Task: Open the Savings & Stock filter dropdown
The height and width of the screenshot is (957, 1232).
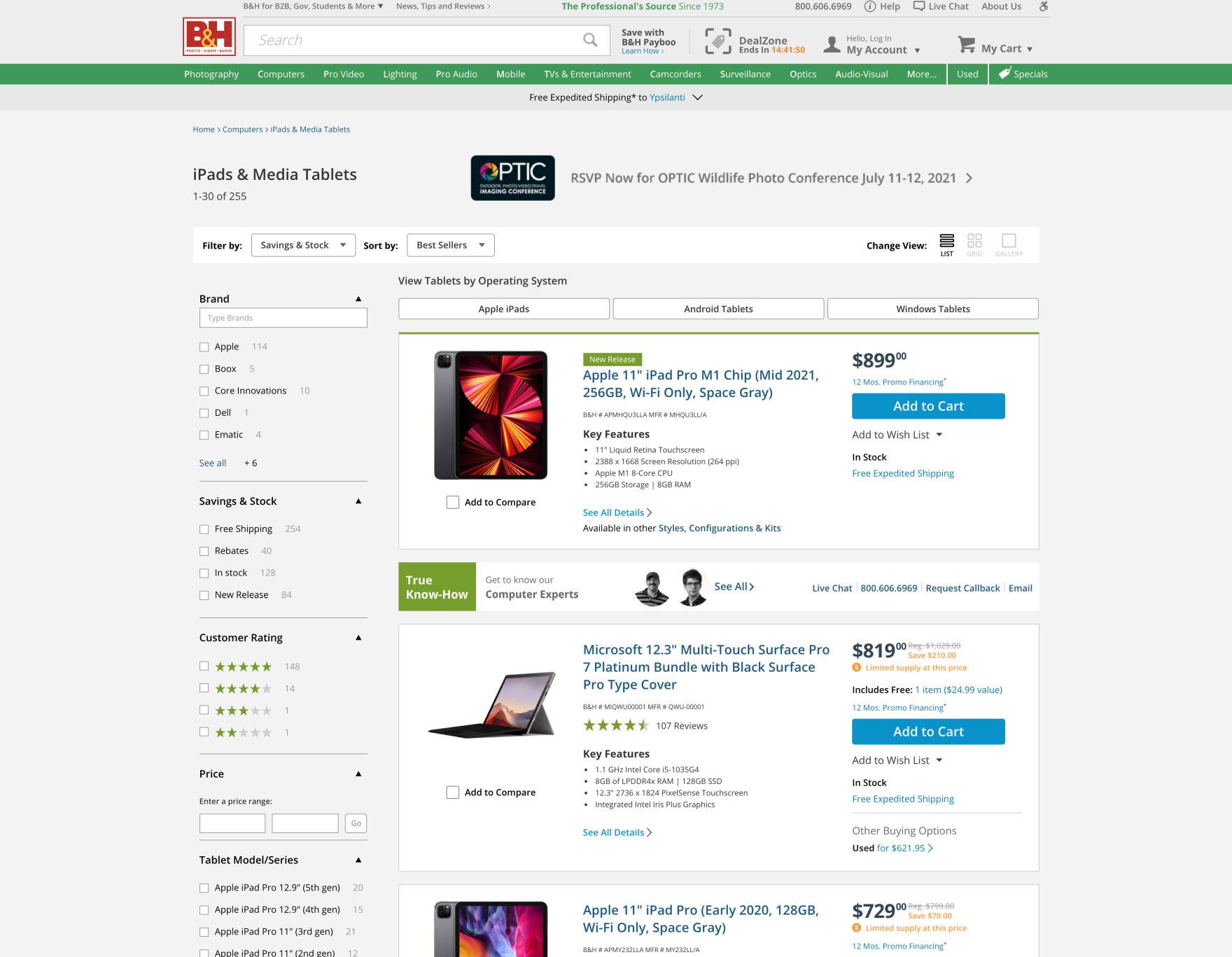Action: pyautogui.click(x=303, y=245)
